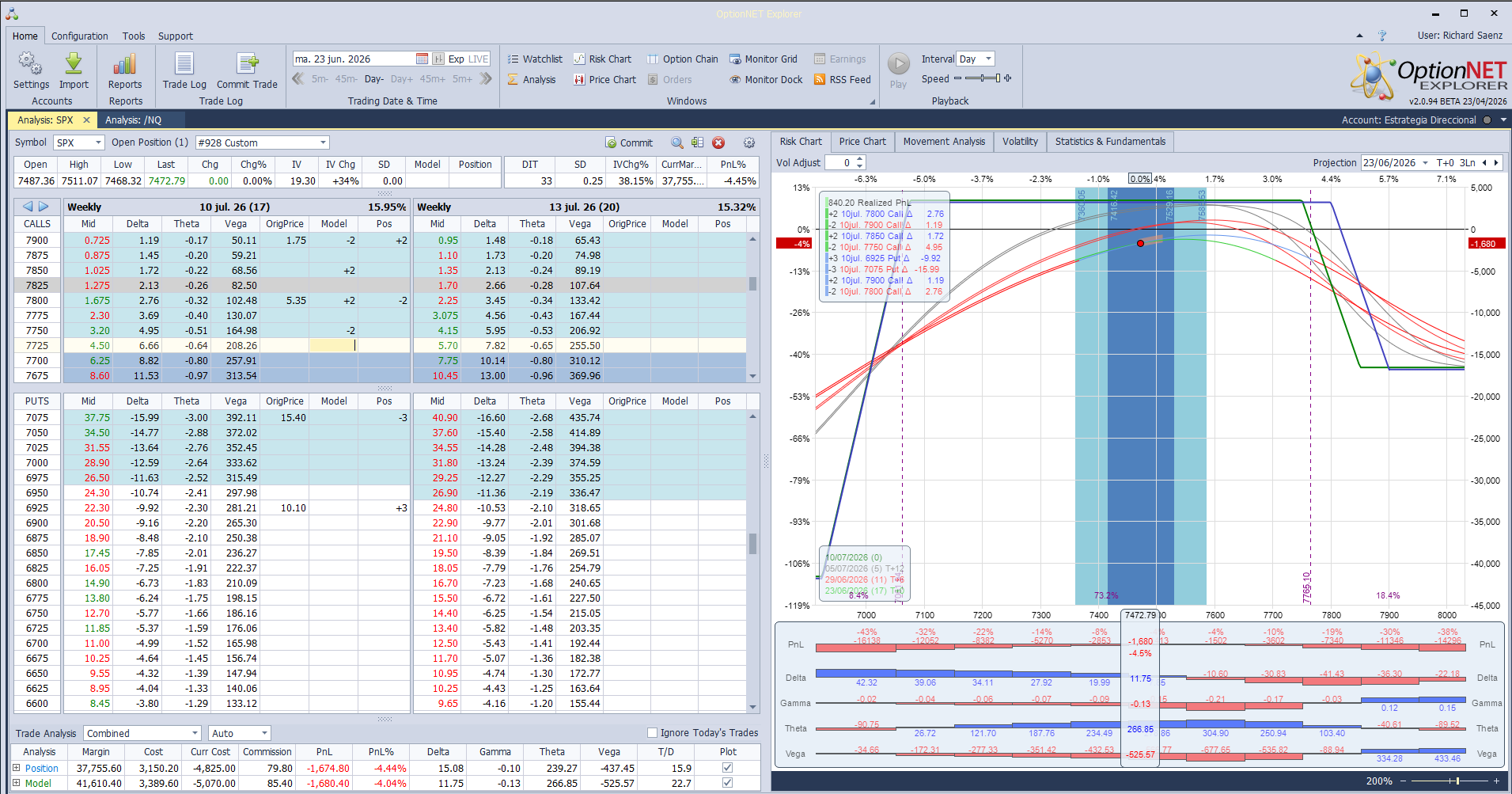The image size is (1512, 794).
Task: Open the Home ribbon tab
Action: (x=25, y=36)
